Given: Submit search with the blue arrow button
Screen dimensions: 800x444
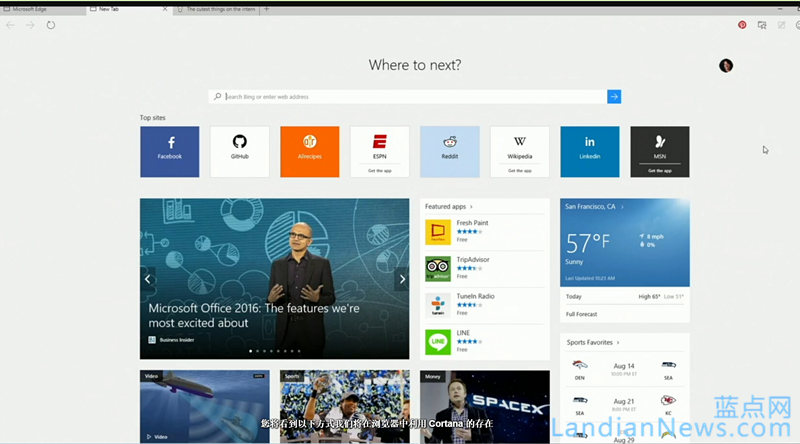Looking at the screenshot, I should (614, 96).
